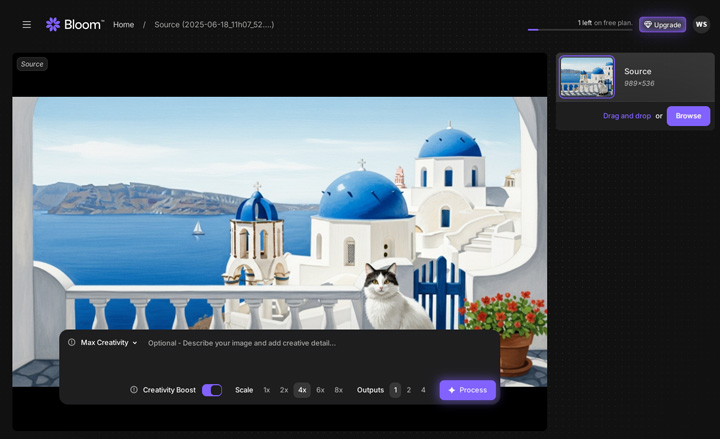Click the Bloom flower logo
This screenshot has width=720, height=439.
pos(53,24)
